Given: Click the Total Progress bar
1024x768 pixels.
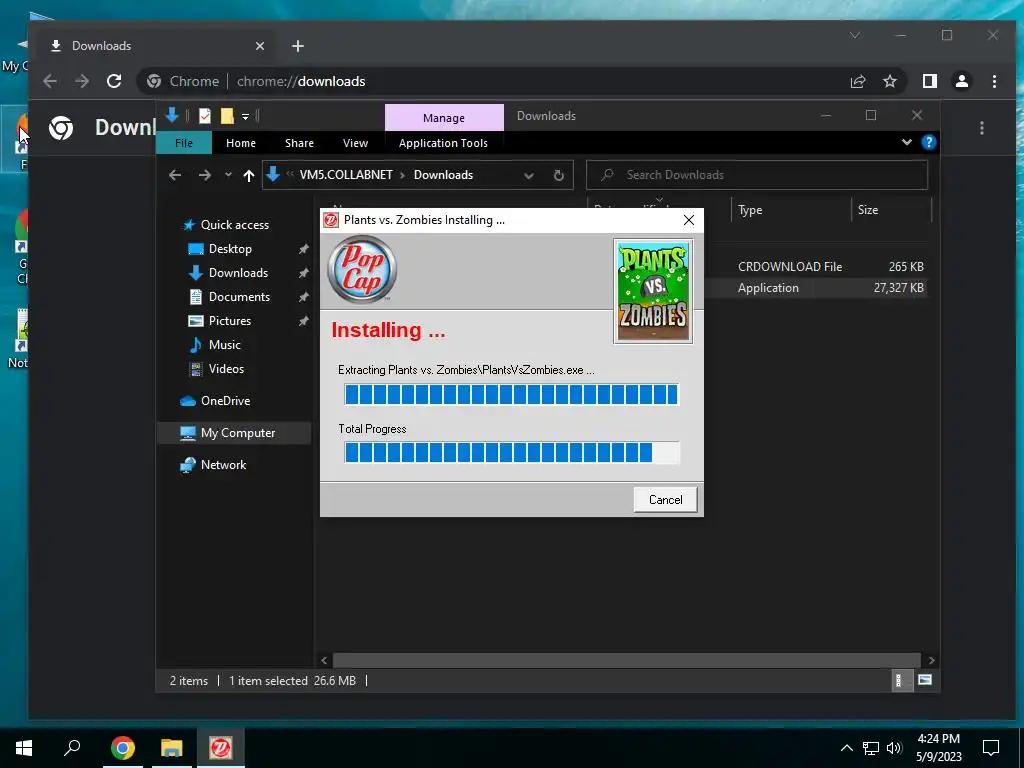Looking at the screenshot, I should [511, 452].
